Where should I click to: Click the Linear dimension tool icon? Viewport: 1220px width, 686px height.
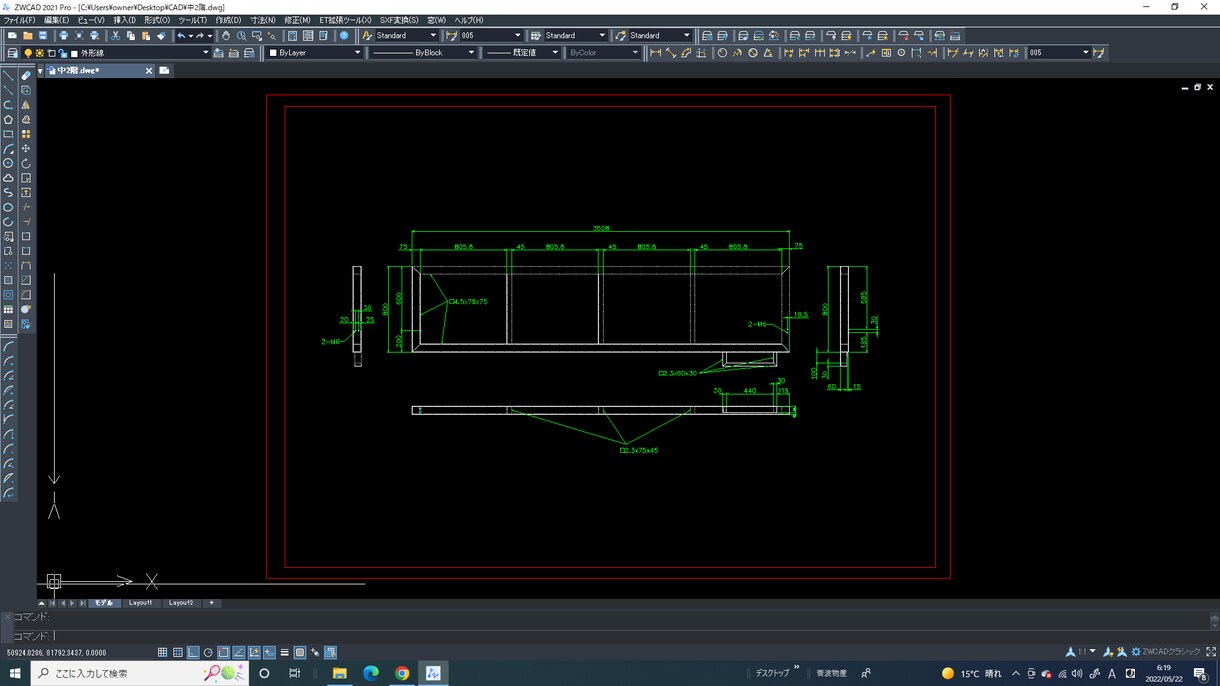(x=655, y=53)
